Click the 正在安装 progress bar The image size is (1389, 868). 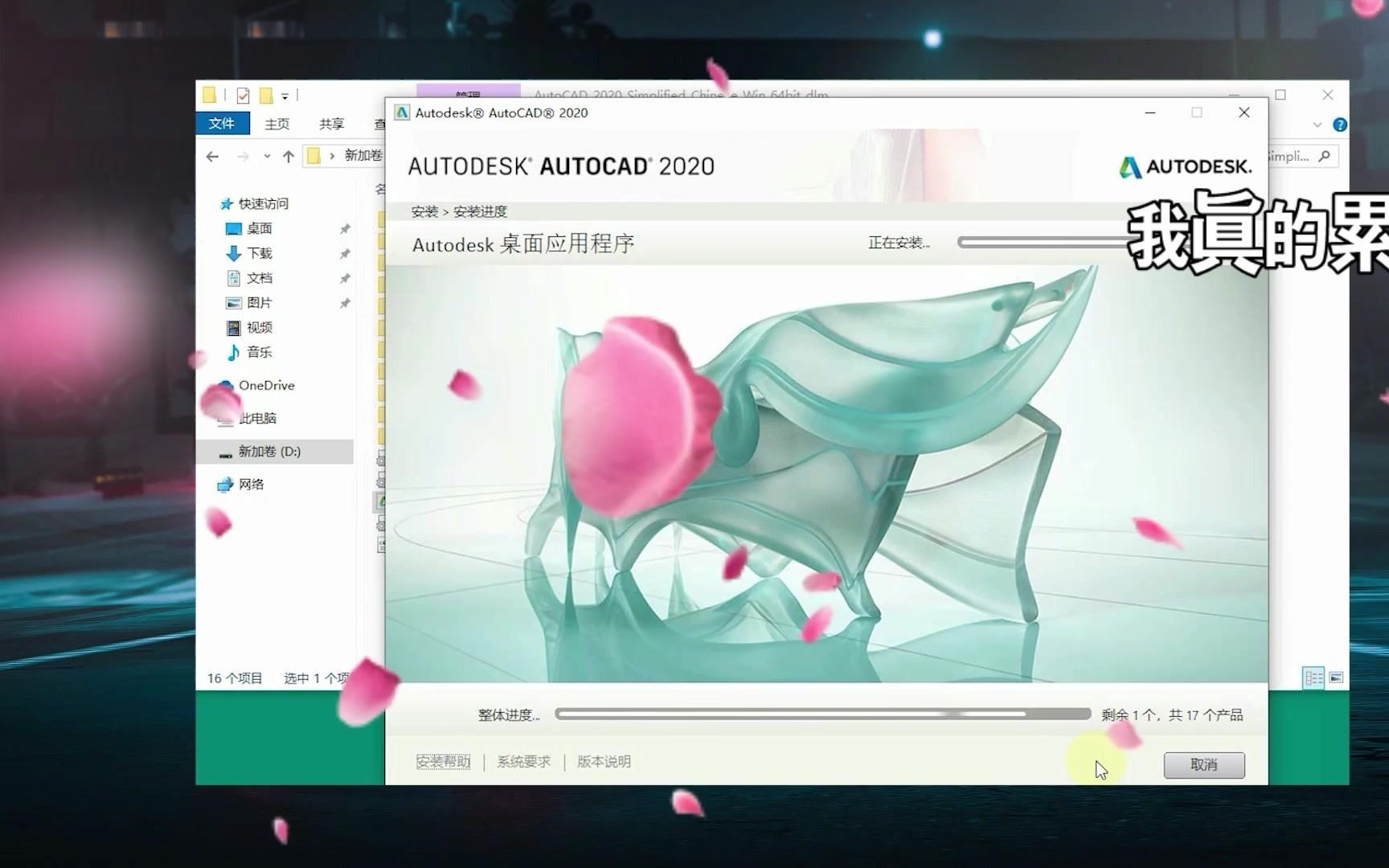1045,242
